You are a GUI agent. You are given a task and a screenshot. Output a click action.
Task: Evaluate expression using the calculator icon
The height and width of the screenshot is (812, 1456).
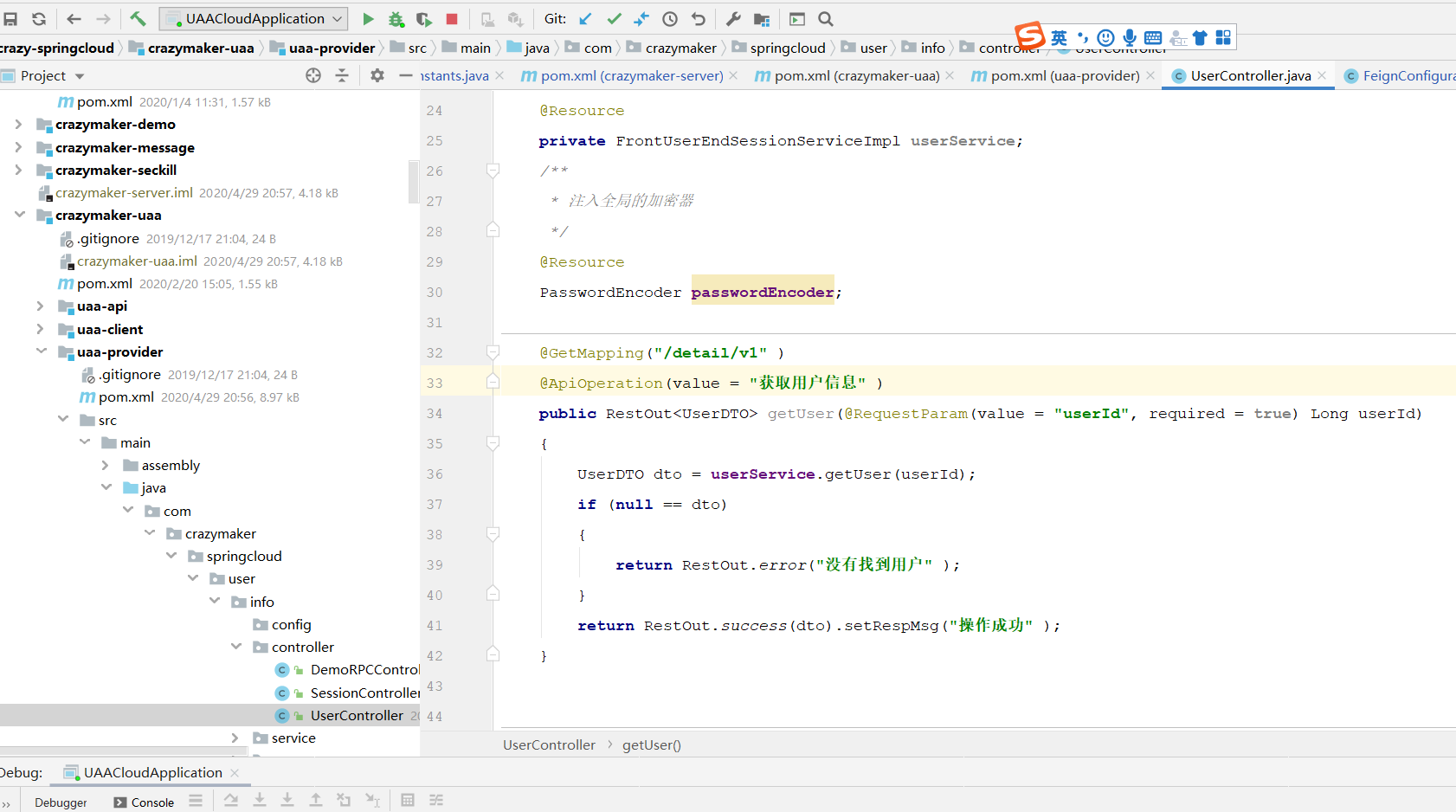408,801
